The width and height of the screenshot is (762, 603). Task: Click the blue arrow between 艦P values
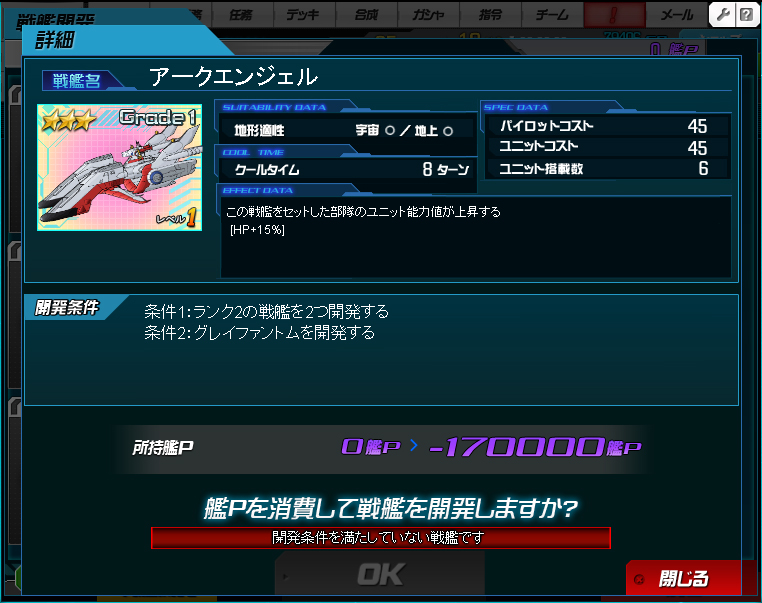pyautogui.click(x=414, y=445)
